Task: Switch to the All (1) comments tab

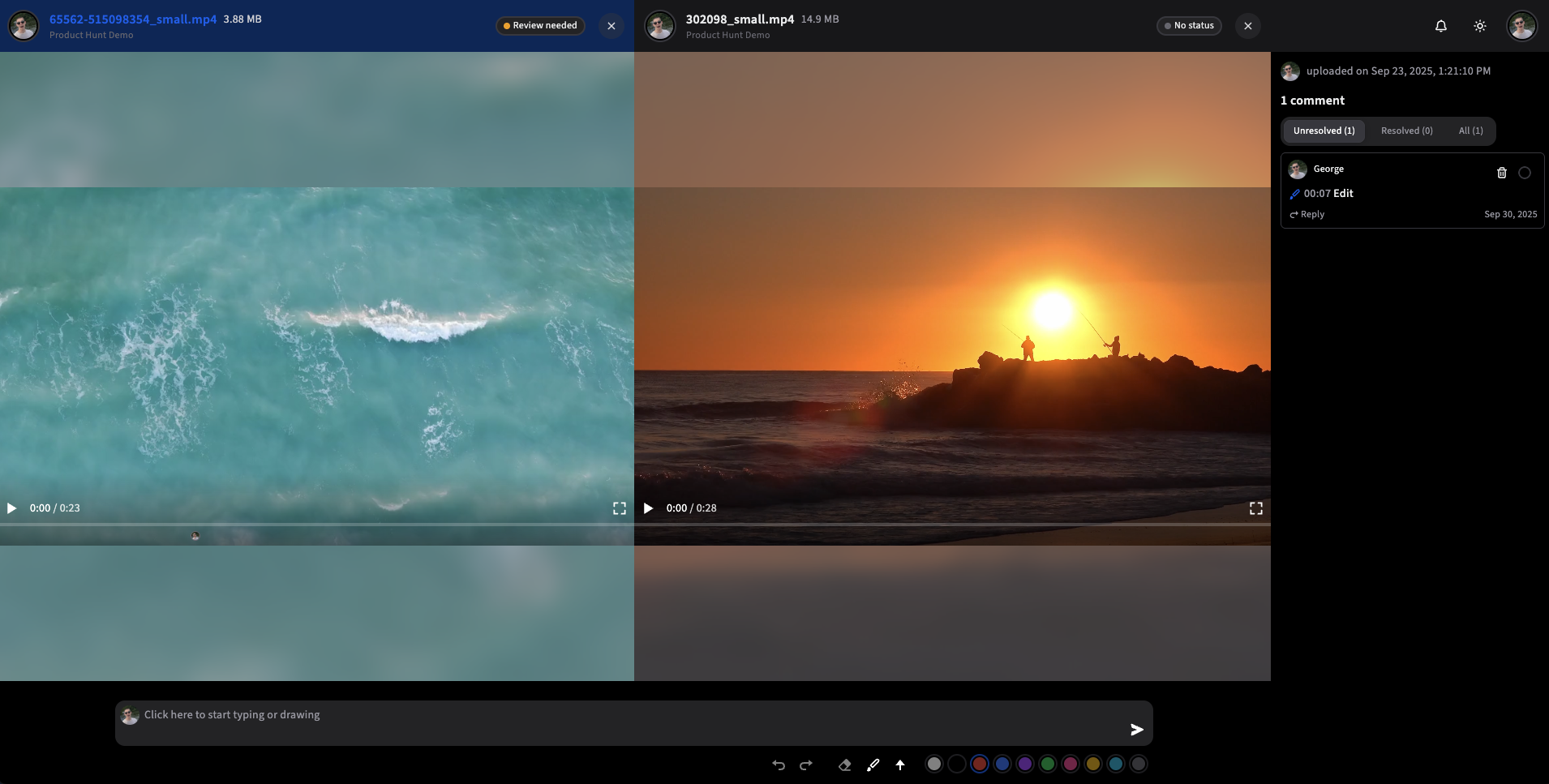Action: pos(1470,131)
